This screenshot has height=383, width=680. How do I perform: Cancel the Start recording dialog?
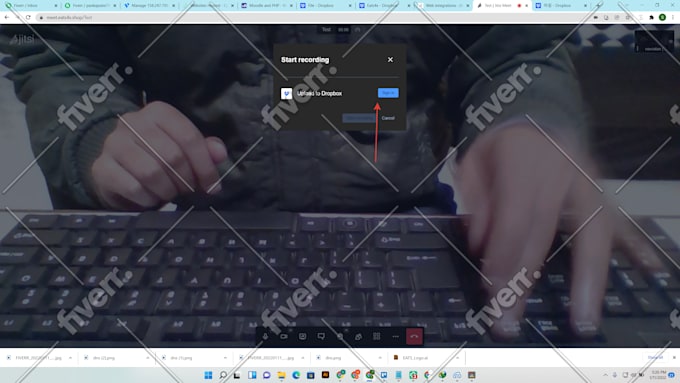point(388,118)
